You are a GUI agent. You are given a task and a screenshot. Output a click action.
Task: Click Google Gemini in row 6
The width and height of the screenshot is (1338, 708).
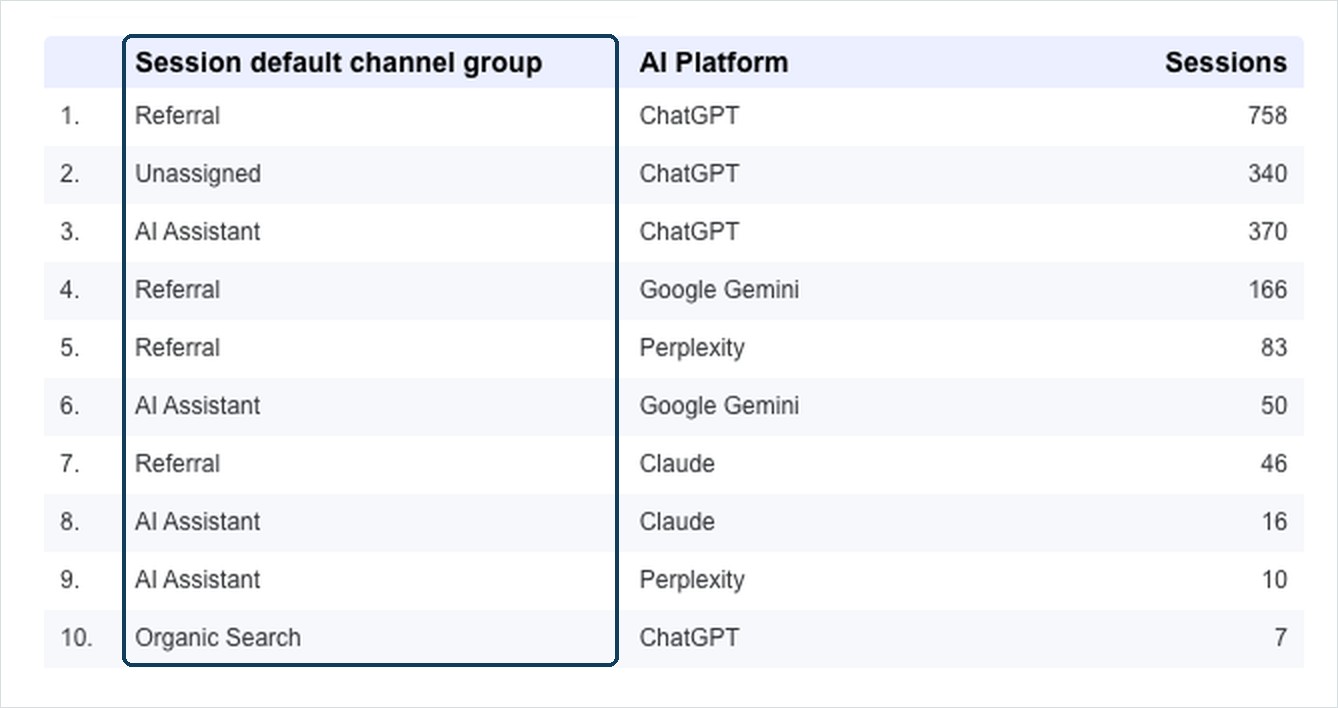click(x=719, y=406)
